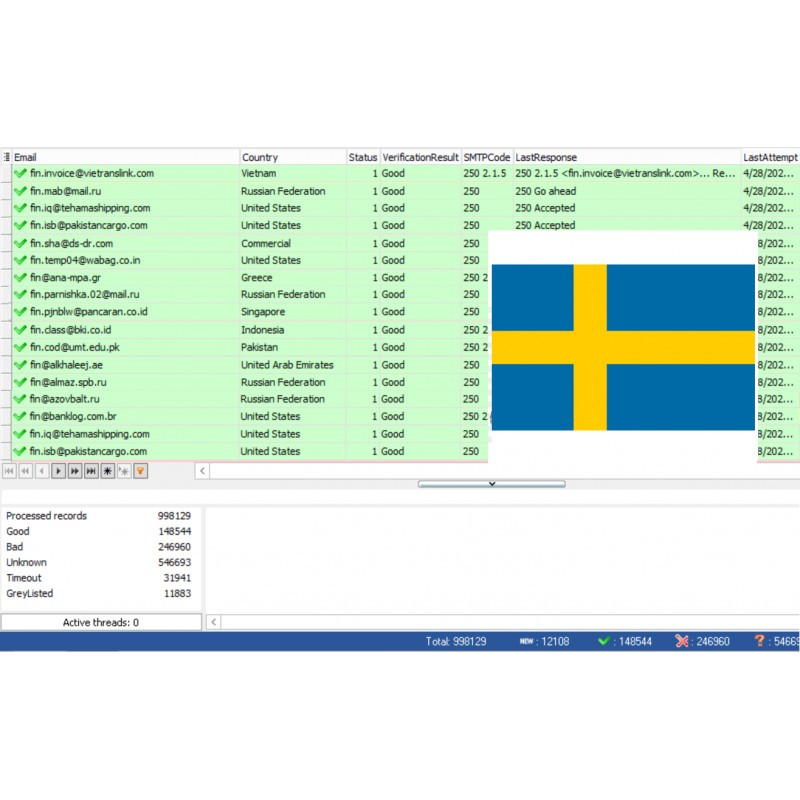Open the orange filter funnel icon
800x800 pixels.
pyautogui.click(x=141, y=470)
